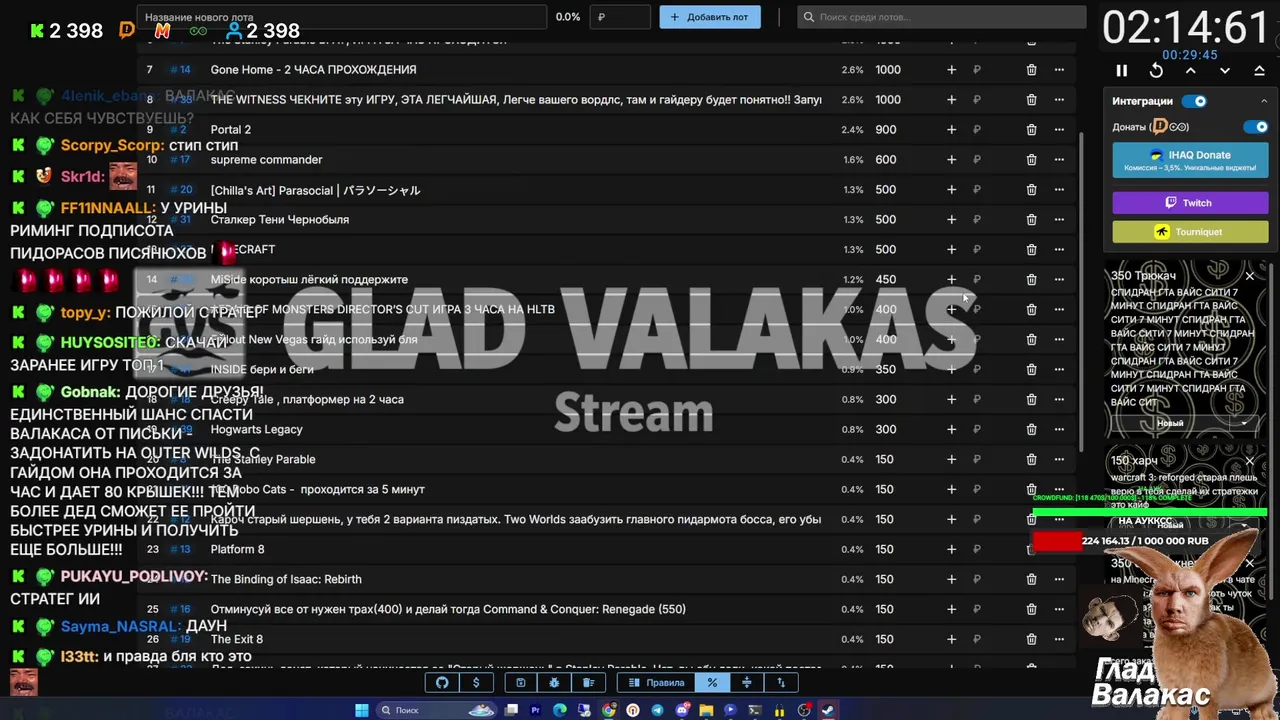Delete the supreme commander lot
1280x720 pixels.
pos(1031,160)
